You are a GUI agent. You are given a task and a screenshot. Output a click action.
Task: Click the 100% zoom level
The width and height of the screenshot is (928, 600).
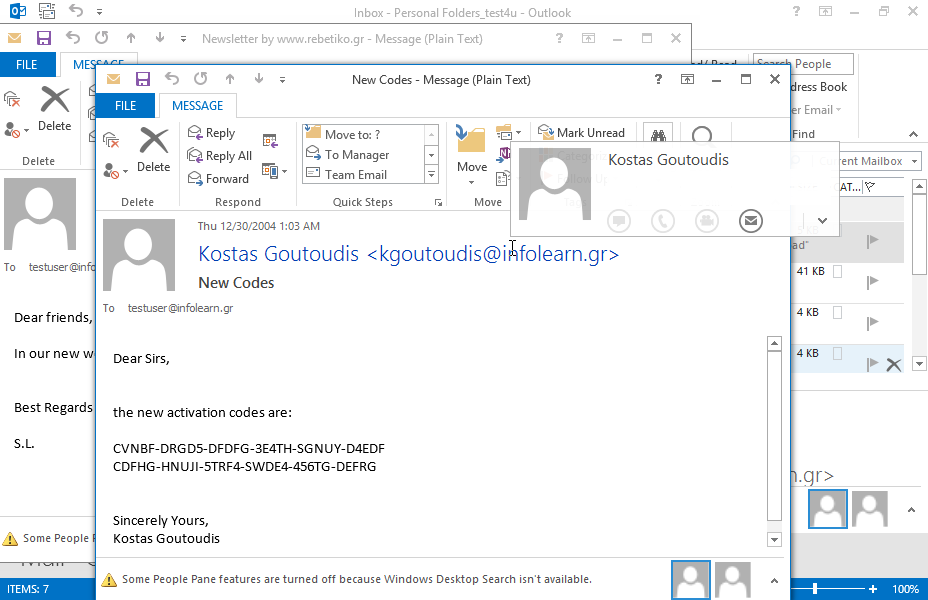pos(906,589)
